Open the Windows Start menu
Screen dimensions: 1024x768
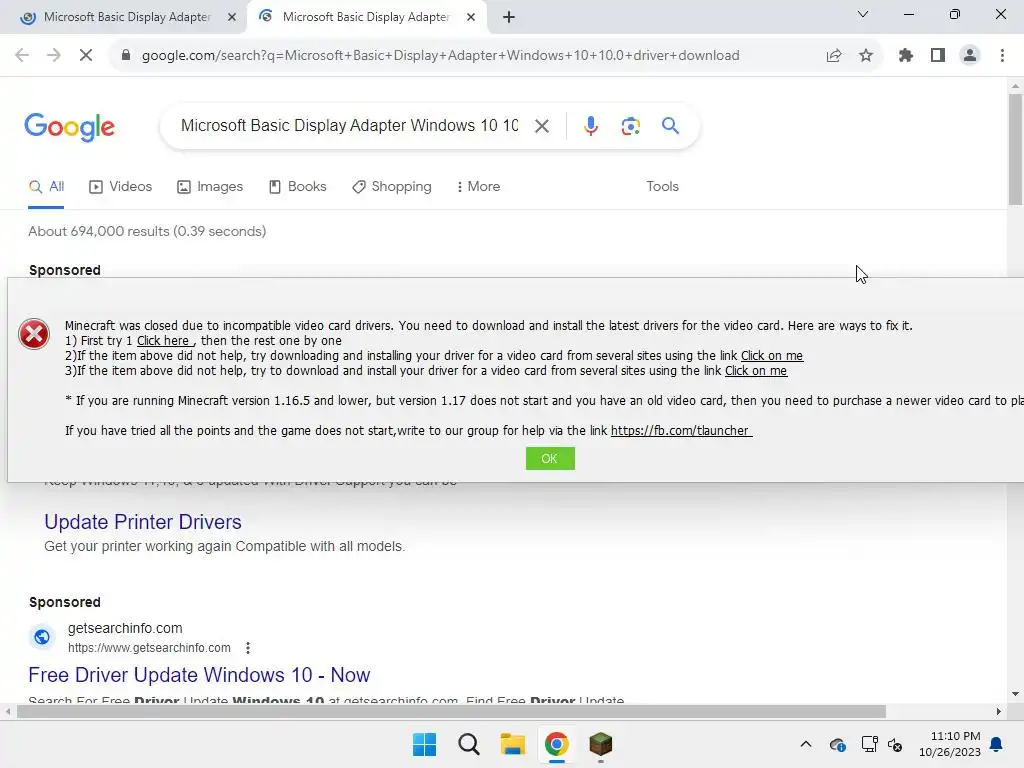coord(424,744)
